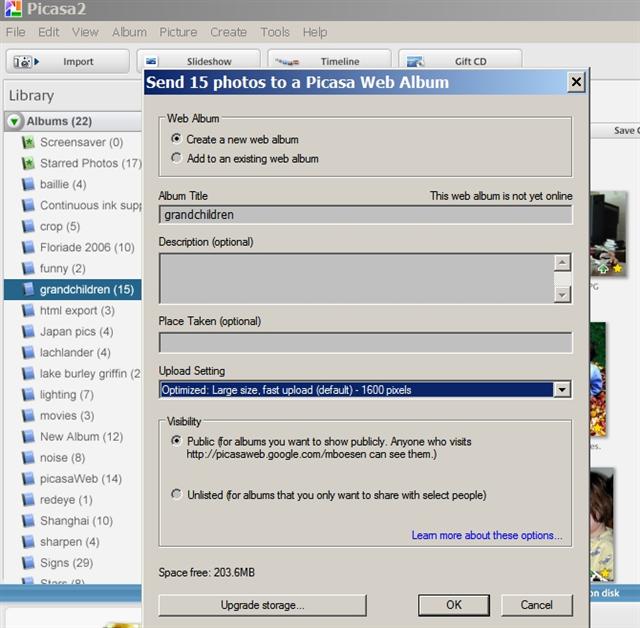Click the Shanghai album icon
The height and width of the screenshot is (628, 640).
(28, 521)
